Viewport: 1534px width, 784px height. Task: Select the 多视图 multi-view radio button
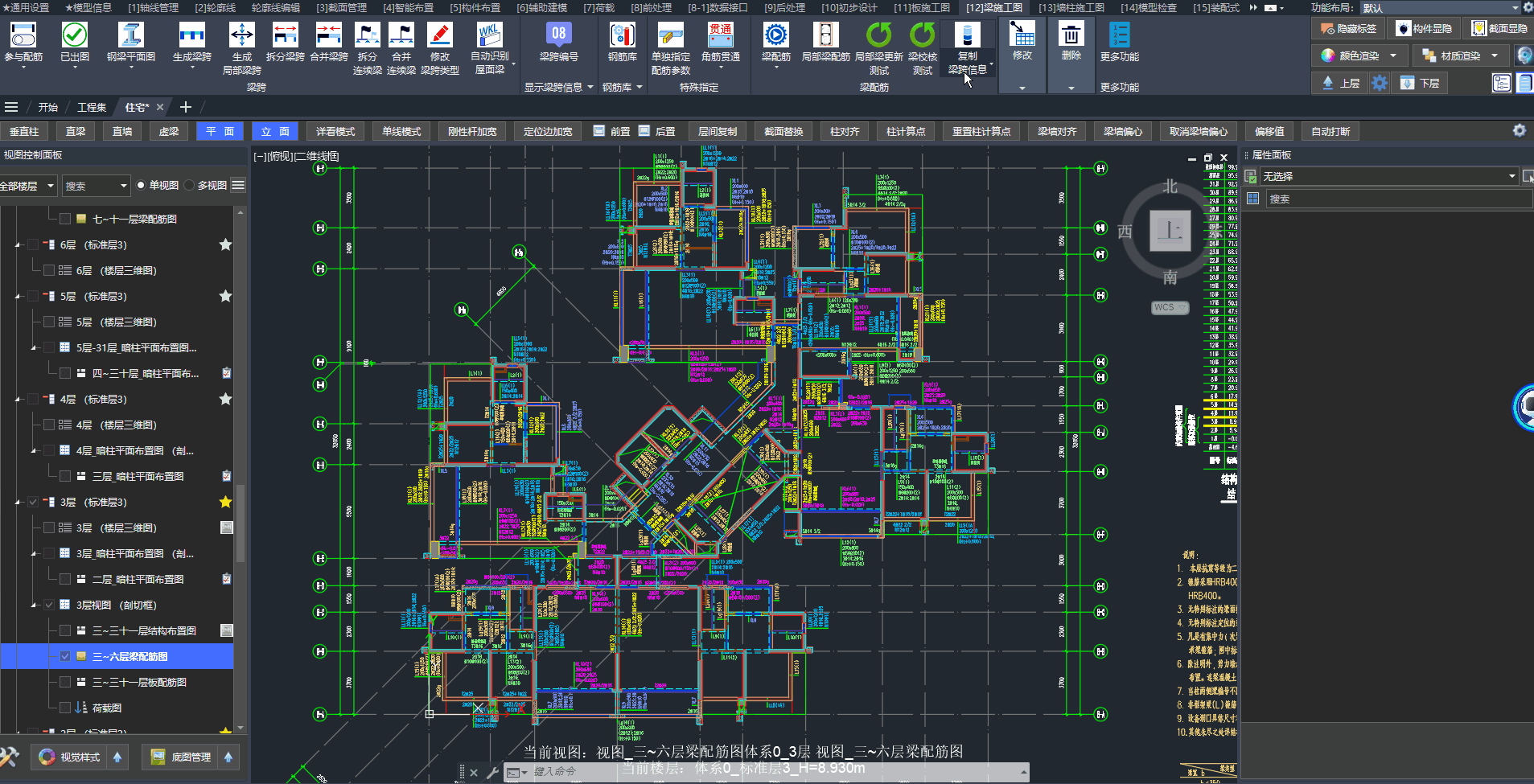pos(190,186)
